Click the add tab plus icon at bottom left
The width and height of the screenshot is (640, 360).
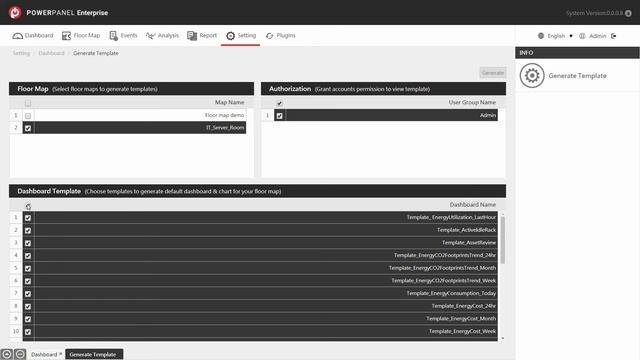pos(7,354)
